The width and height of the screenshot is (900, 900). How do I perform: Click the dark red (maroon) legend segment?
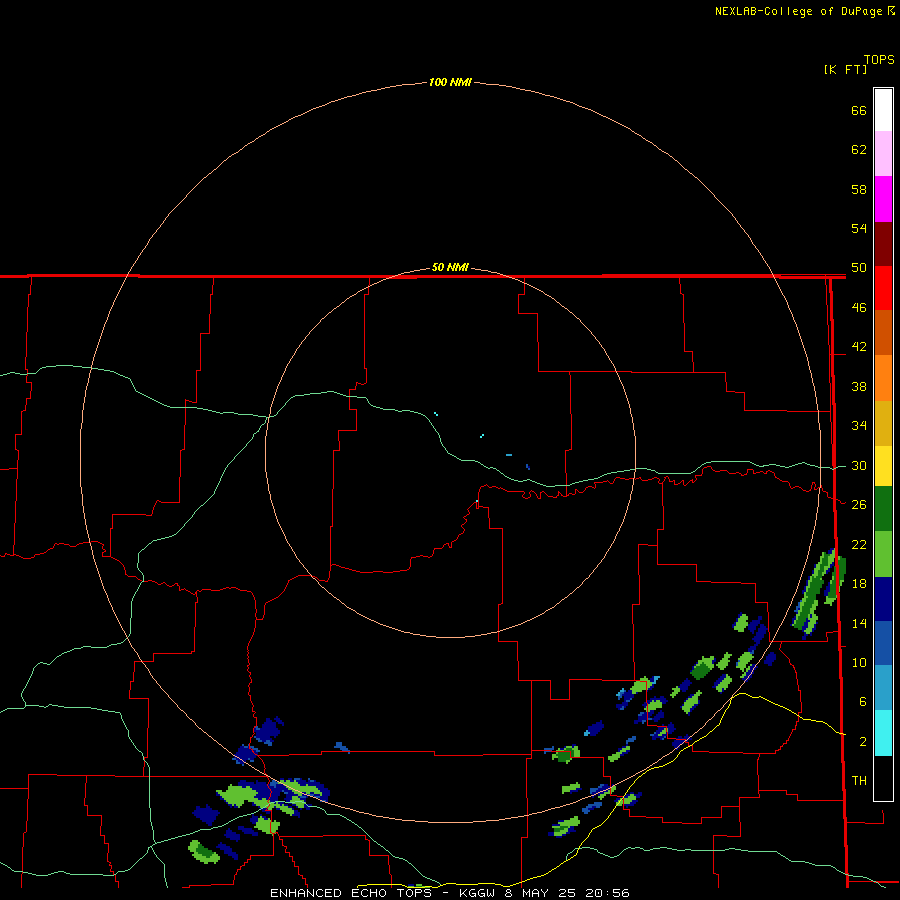click(883, 243)
